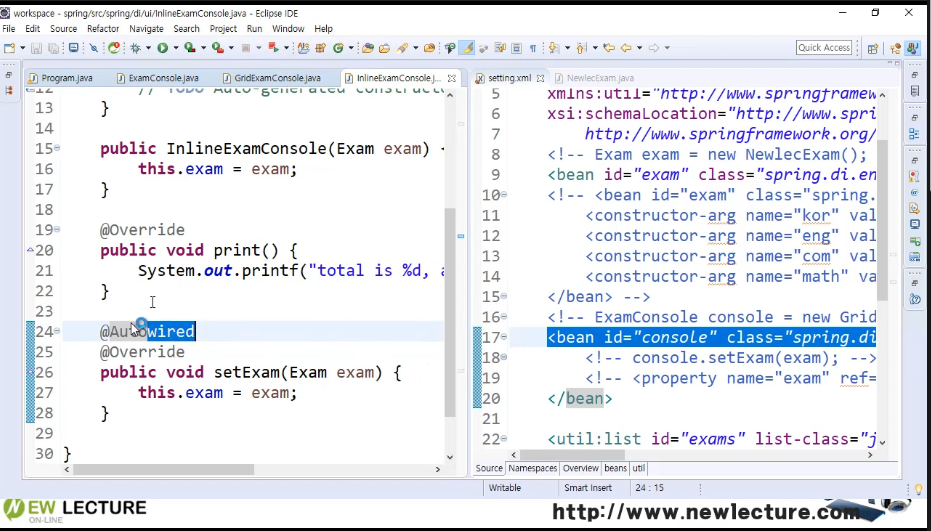Toggle Block Selection Mode icon
This screenshot has width=931, height=531.
click(x=515, y=48)
